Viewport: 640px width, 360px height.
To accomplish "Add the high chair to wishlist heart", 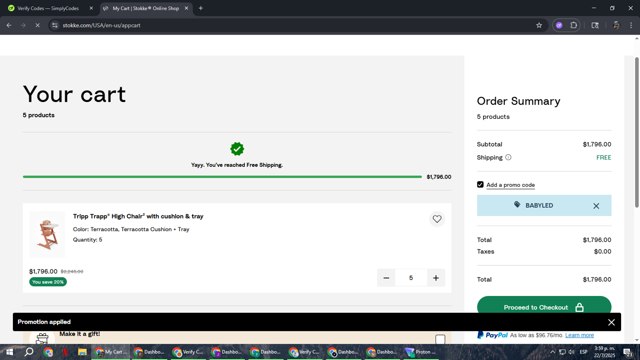I will [x=437, y=219].
